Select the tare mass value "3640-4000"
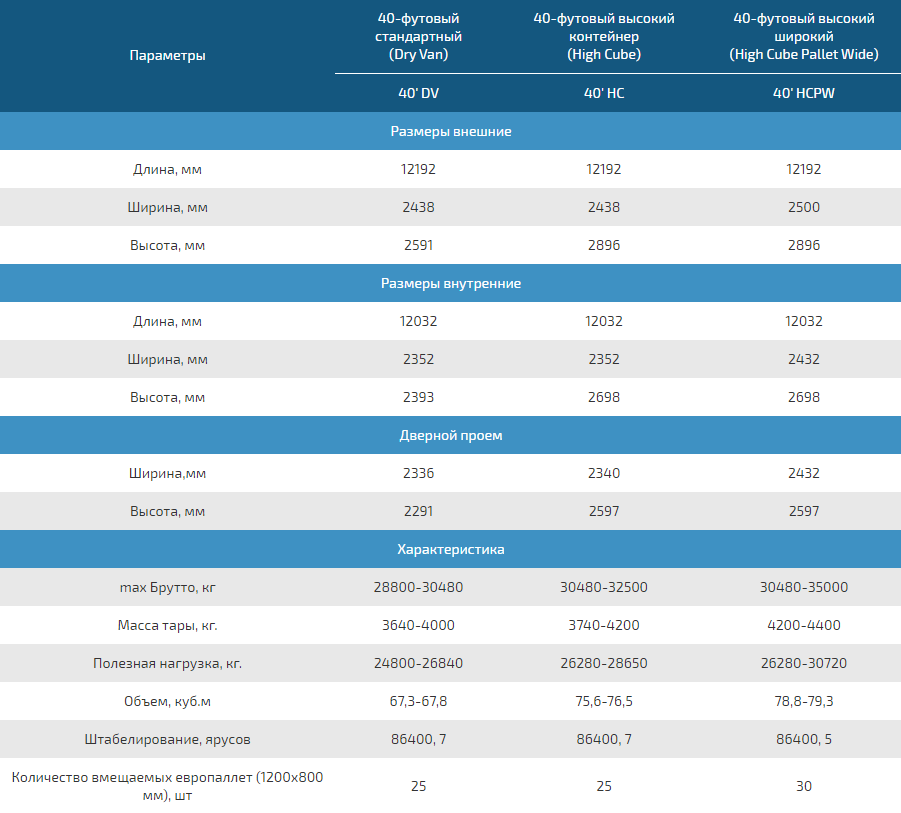Viewport: 901px width, 813px height. point(418,625)
